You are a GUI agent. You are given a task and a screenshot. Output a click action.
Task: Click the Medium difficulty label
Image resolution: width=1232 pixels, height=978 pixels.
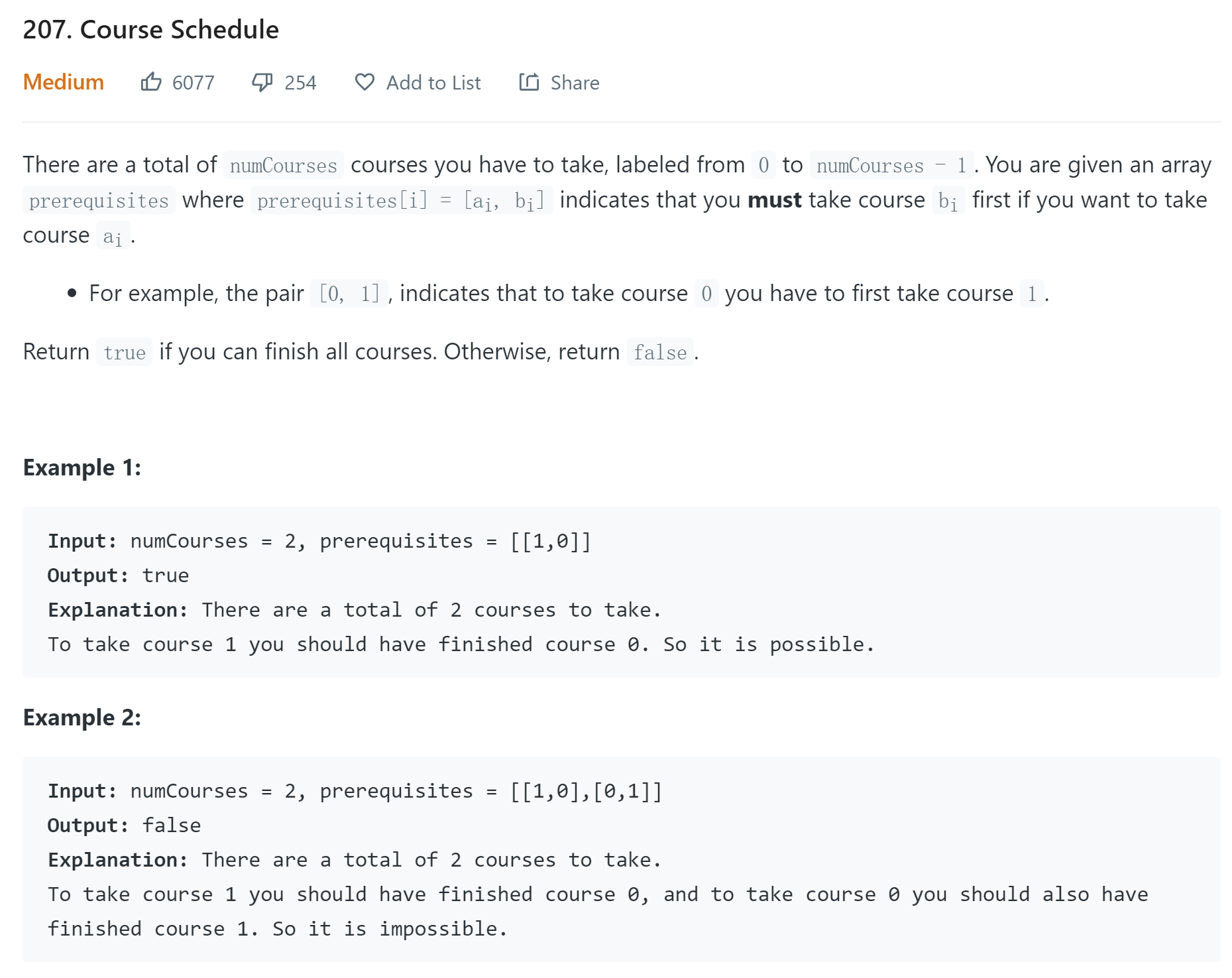click(63, 82)
